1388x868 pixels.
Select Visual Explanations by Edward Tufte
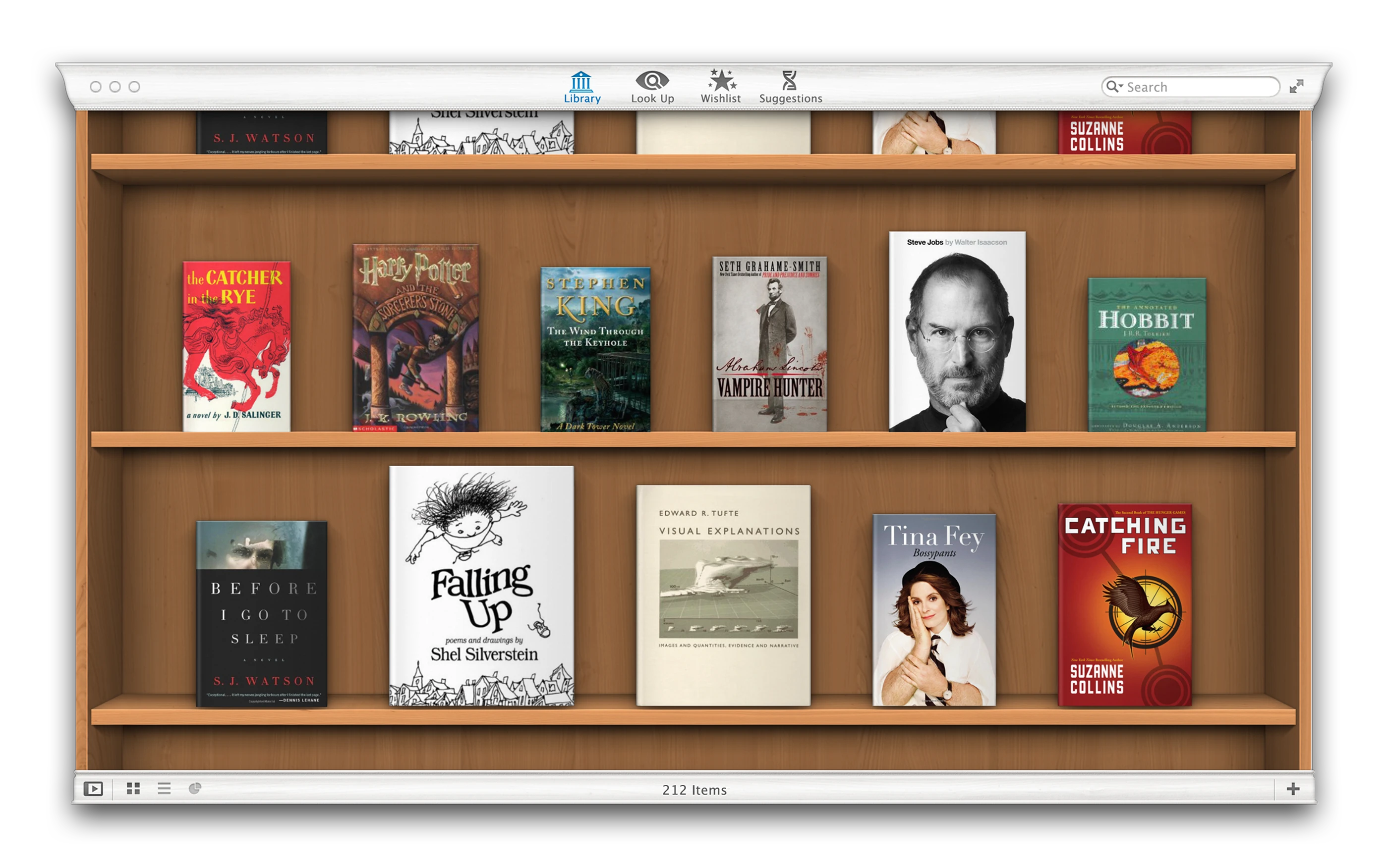pyautogui.click(x=723, y=596)
